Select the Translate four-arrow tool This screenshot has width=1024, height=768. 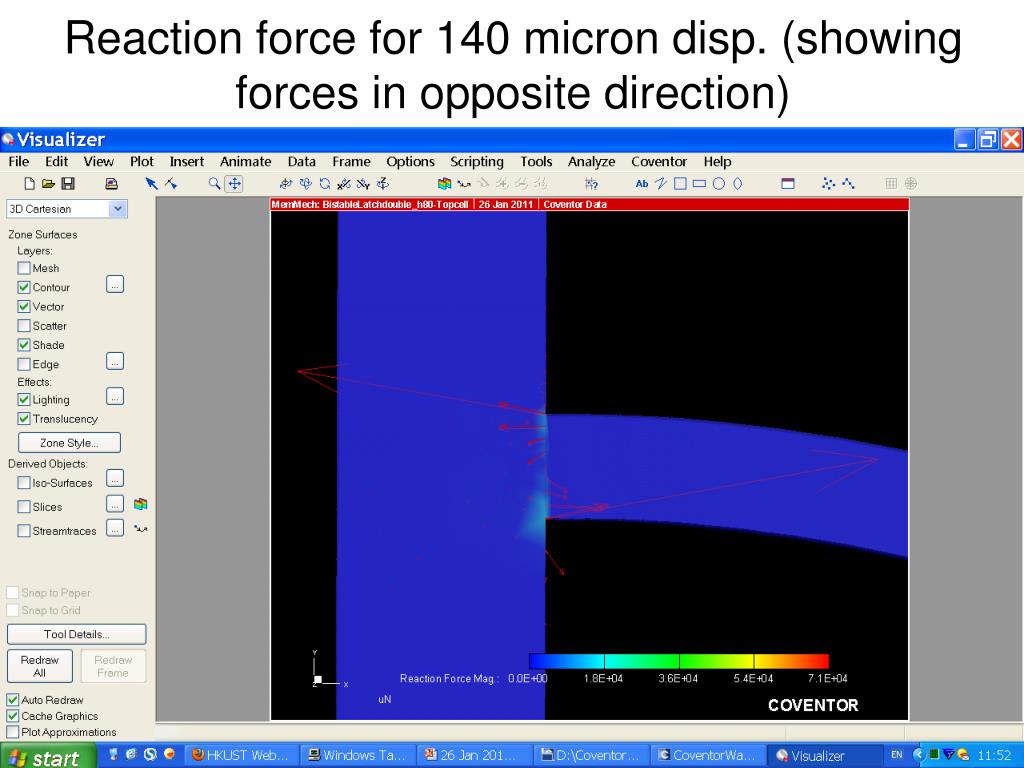pyautogui.click(x=234, y=184)
